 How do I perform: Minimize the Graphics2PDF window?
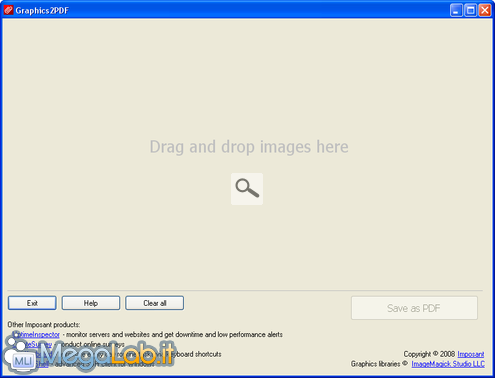[x=456, y=10]
